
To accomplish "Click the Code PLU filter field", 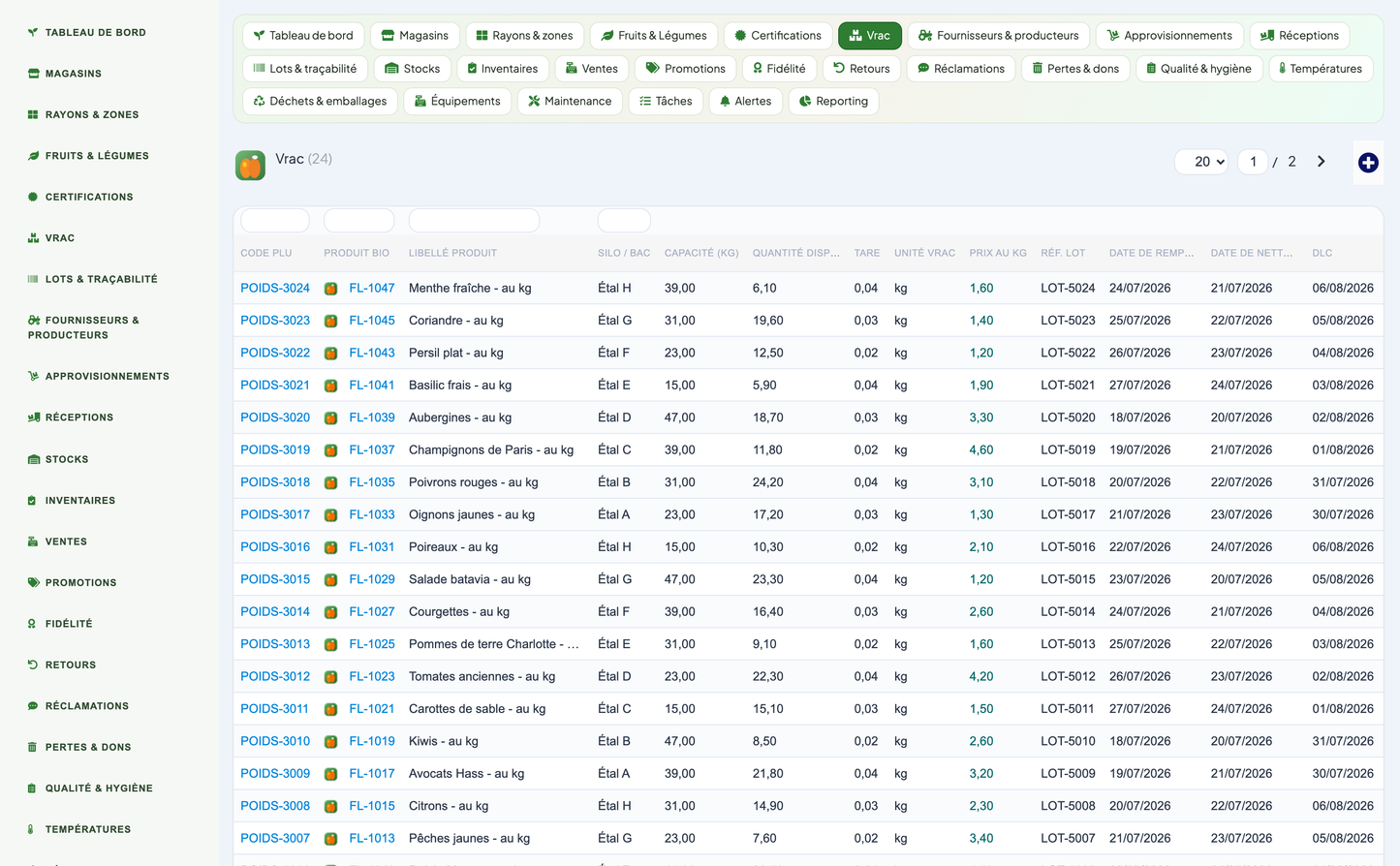I will [x=275, y=221].
